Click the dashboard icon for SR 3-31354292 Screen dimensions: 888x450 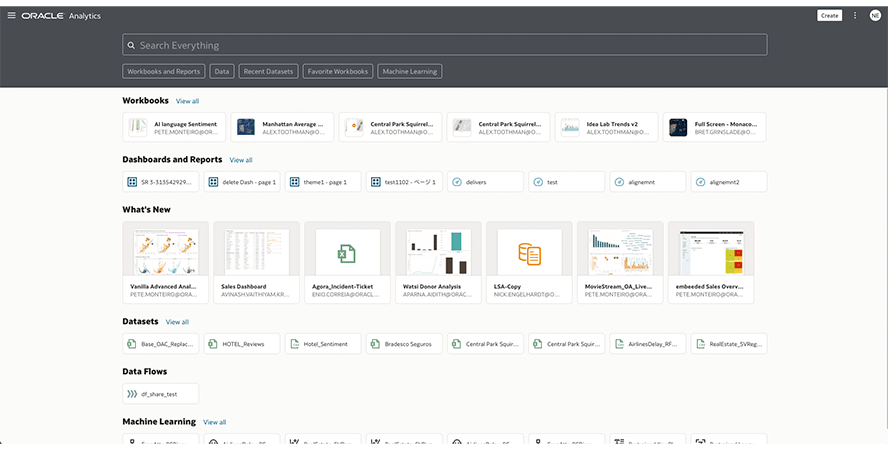(131, 182)
